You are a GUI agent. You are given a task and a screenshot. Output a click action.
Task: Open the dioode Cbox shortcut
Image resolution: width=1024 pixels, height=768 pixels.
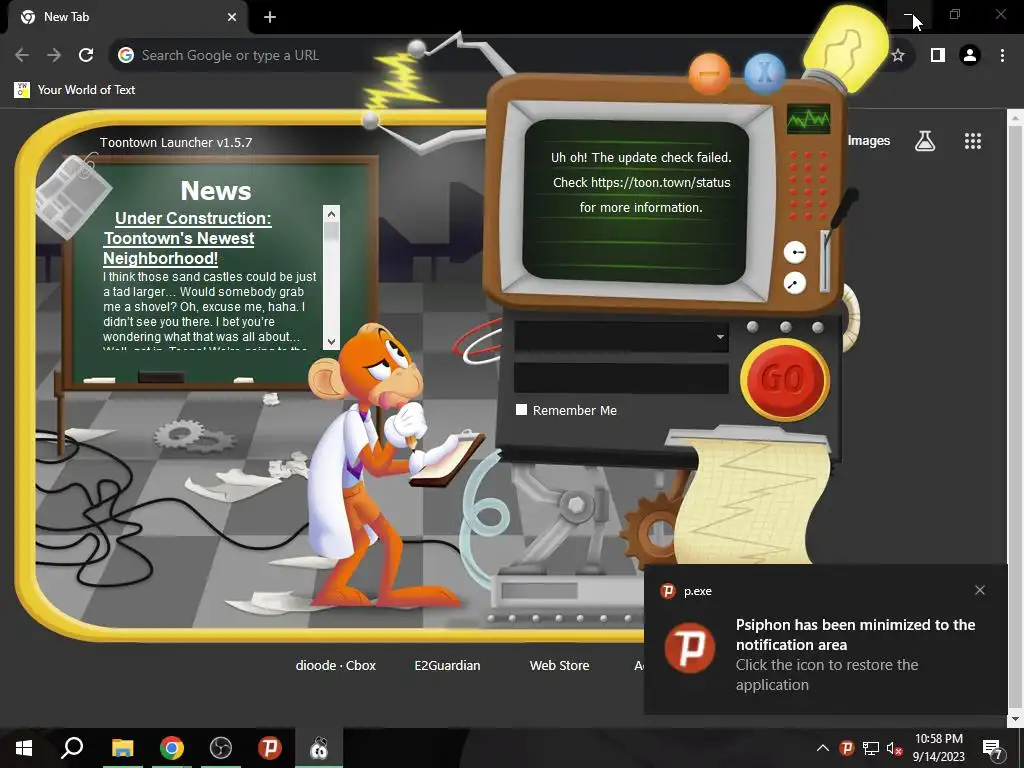tap(336, 665)
